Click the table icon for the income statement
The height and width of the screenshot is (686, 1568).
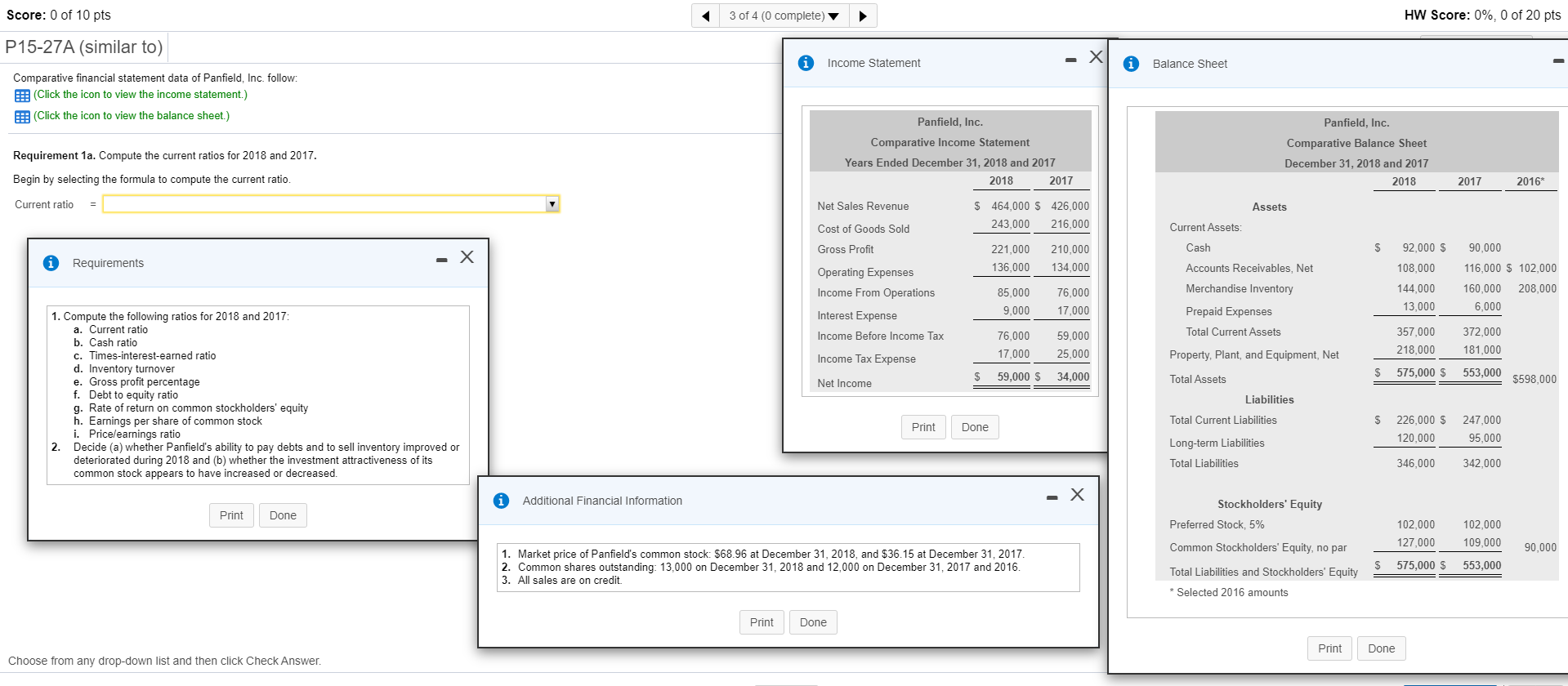click(x=22, y=96)
